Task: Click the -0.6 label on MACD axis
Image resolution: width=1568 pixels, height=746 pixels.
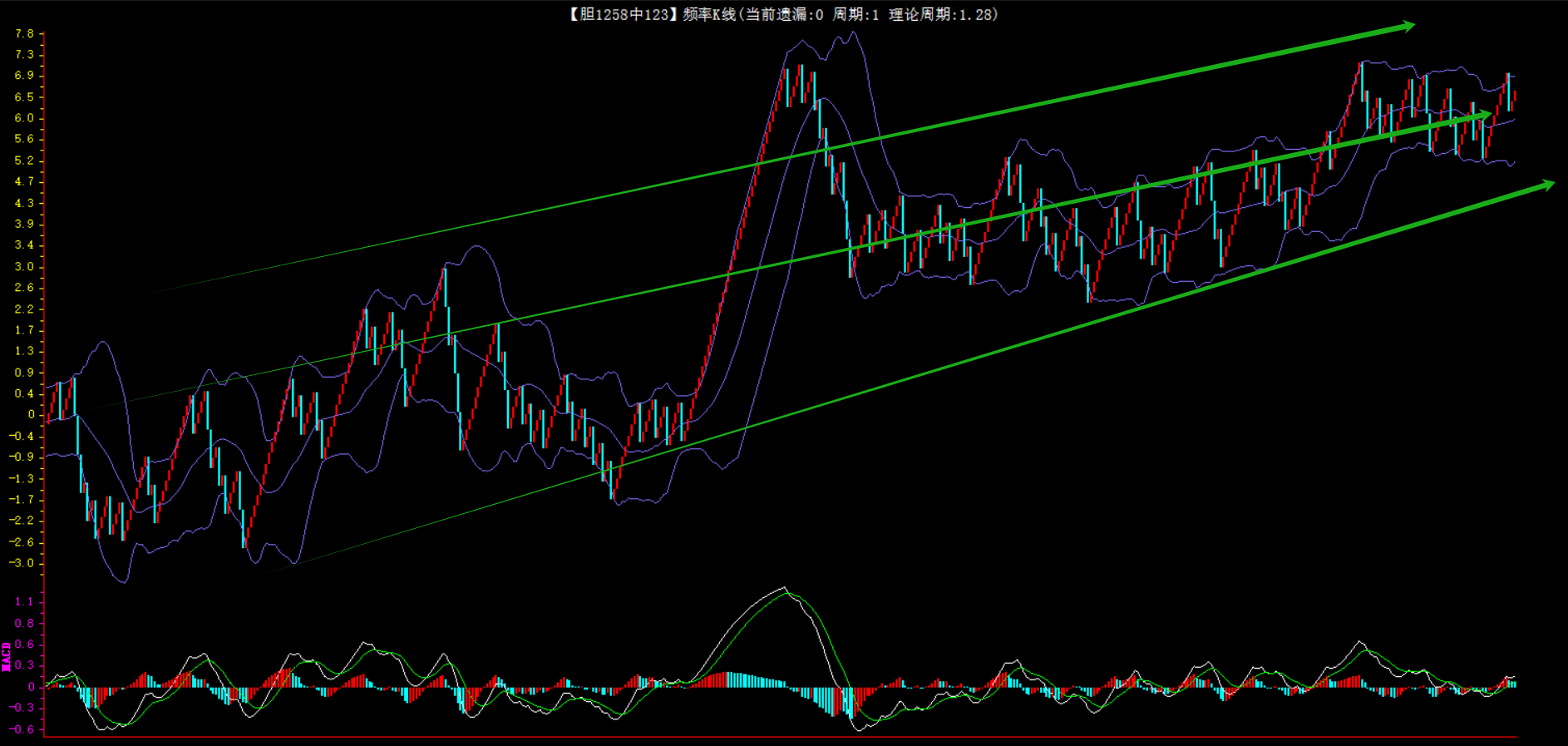Action: tap(22, 729)
